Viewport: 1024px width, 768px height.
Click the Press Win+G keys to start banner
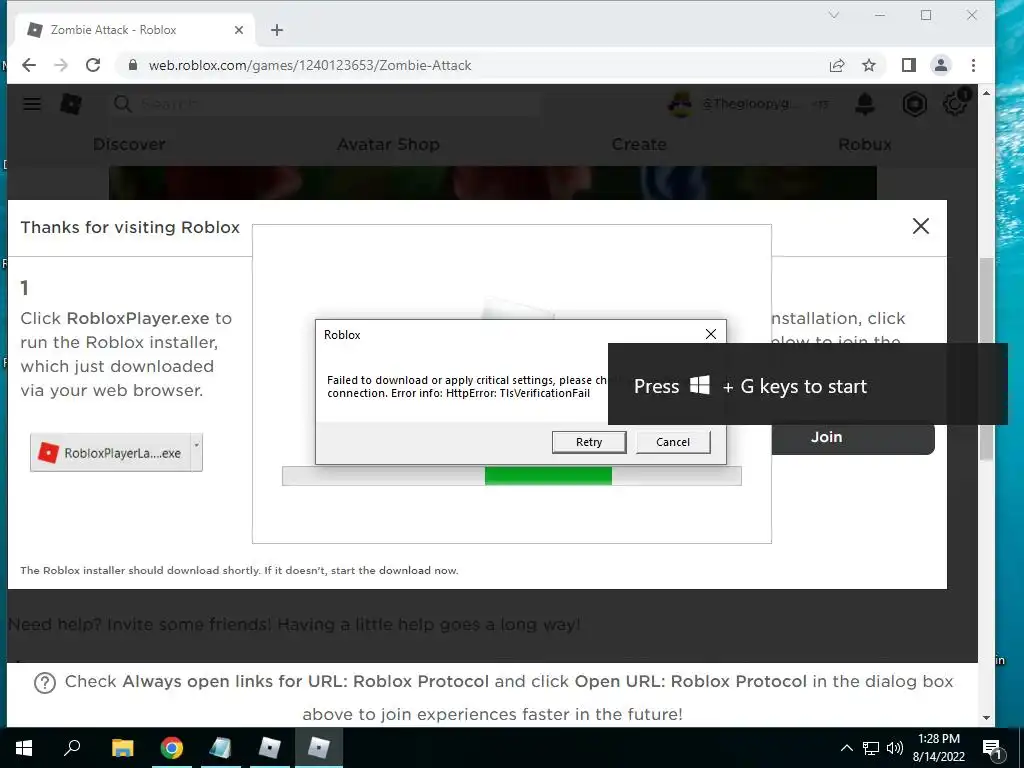808,385
